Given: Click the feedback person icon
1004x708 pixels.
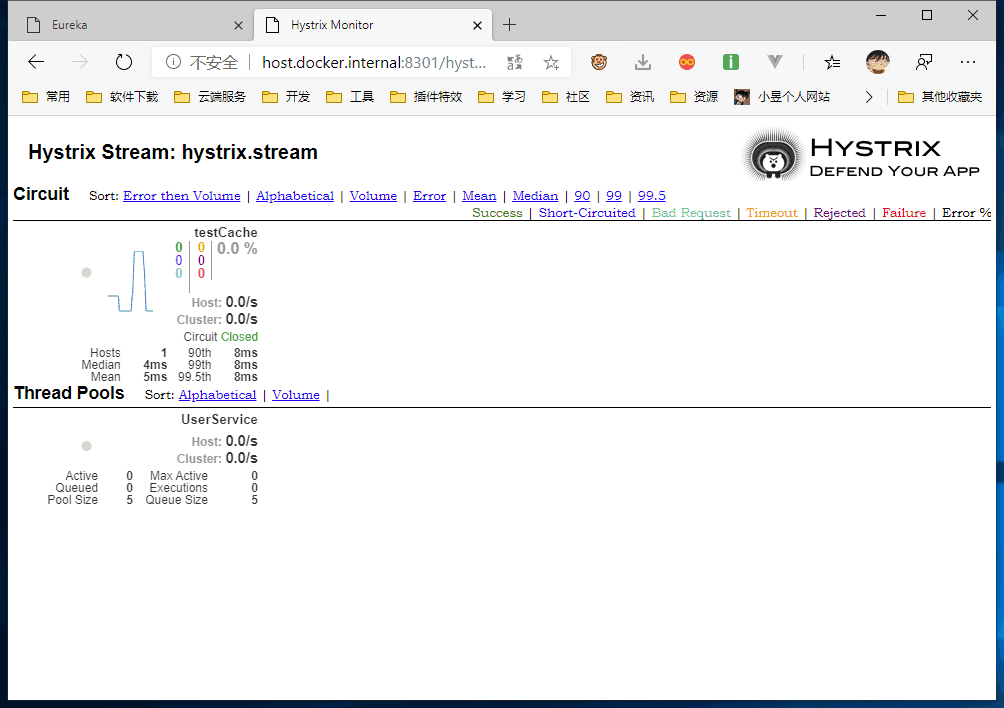Looking at the screenshot, I should (924, 62).
